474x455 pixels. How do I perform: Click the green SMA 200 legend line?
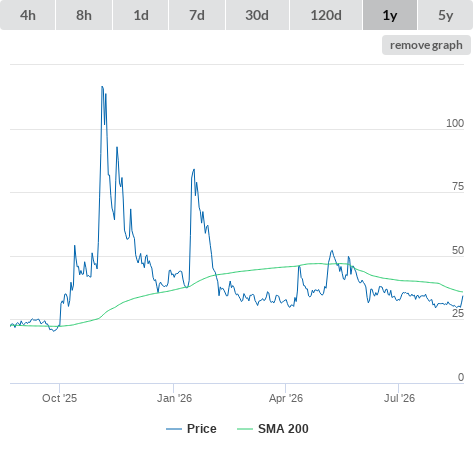pyautogui.click(x=245, y=429)
